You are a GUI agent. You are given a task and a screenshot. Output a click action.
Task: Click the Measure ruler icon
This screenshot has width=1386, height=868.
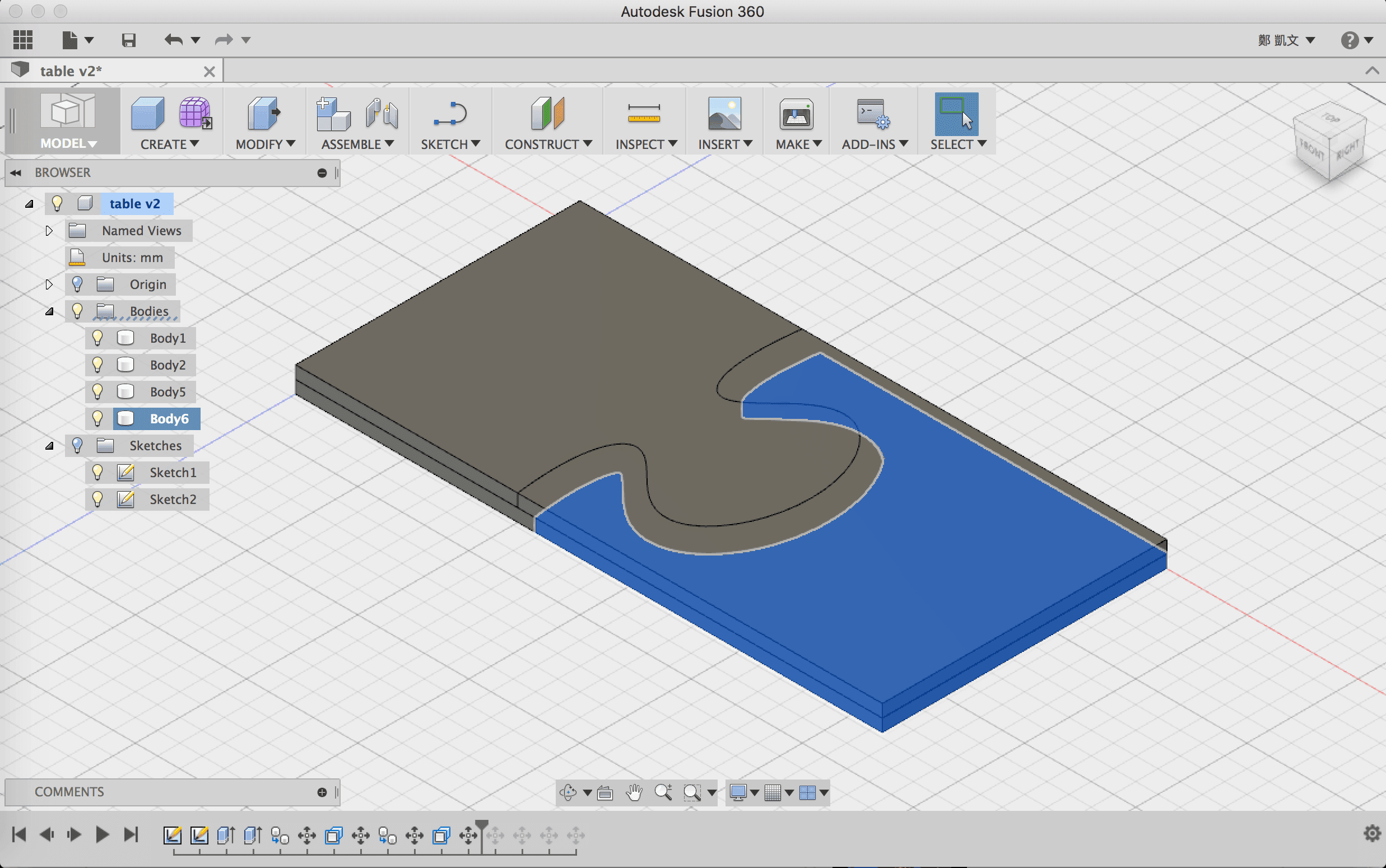click(x=644, y=113)
